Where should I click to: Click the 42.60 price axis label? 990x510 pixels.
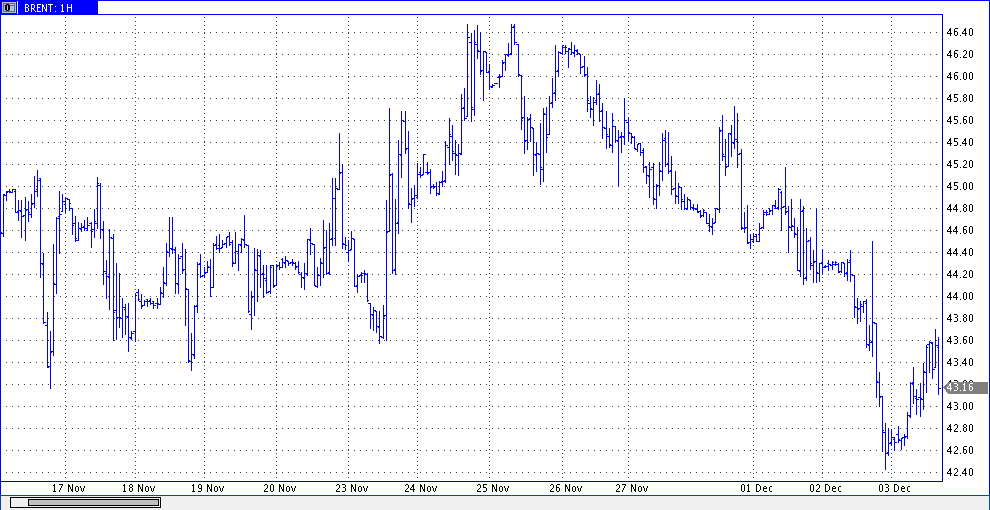coord(958,450)
